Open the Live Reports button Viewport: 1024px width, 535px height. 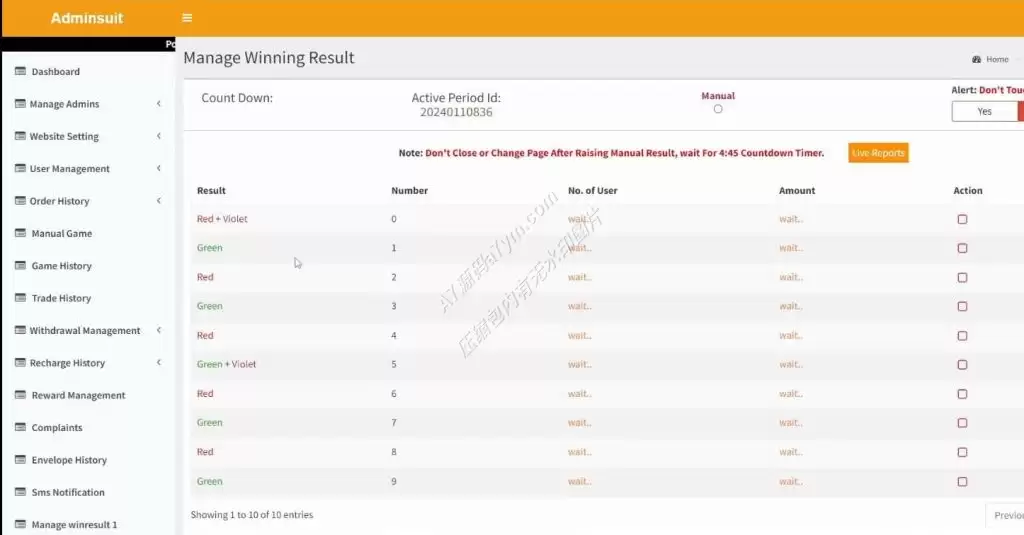coord(878,153)
